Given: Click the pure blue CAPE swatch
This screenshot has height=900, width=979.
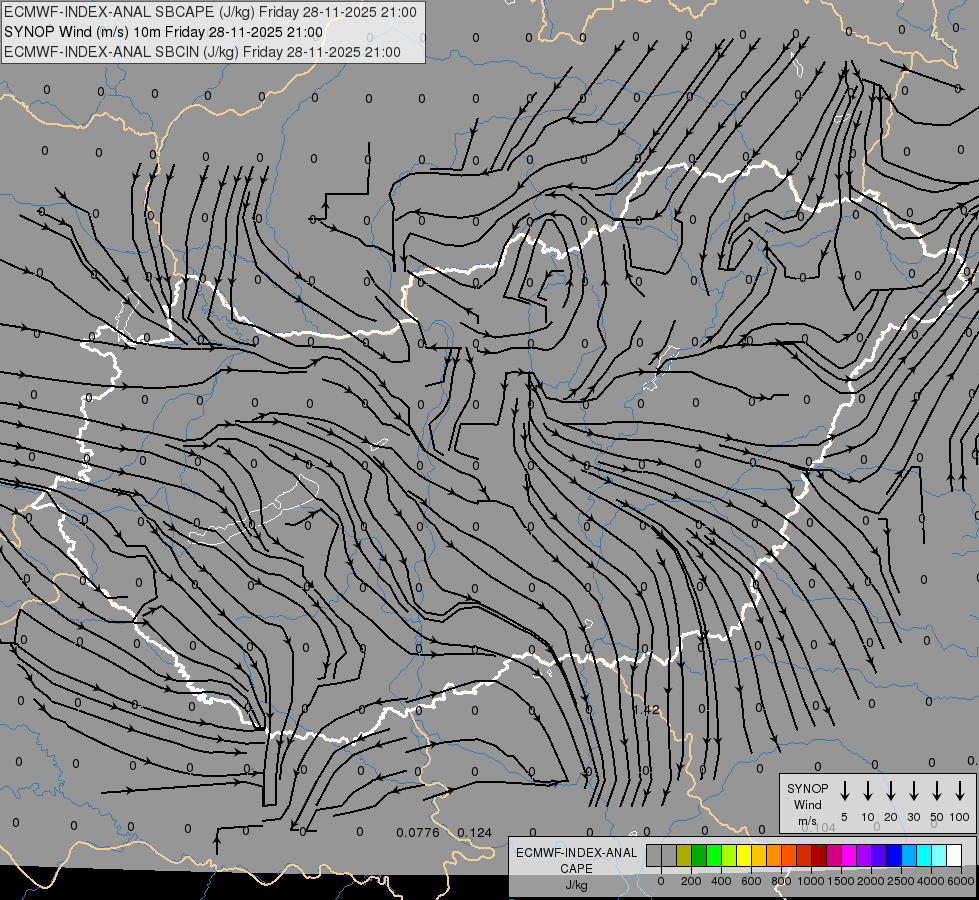Looking at the screenshot, I should click(x=893, y=855).
